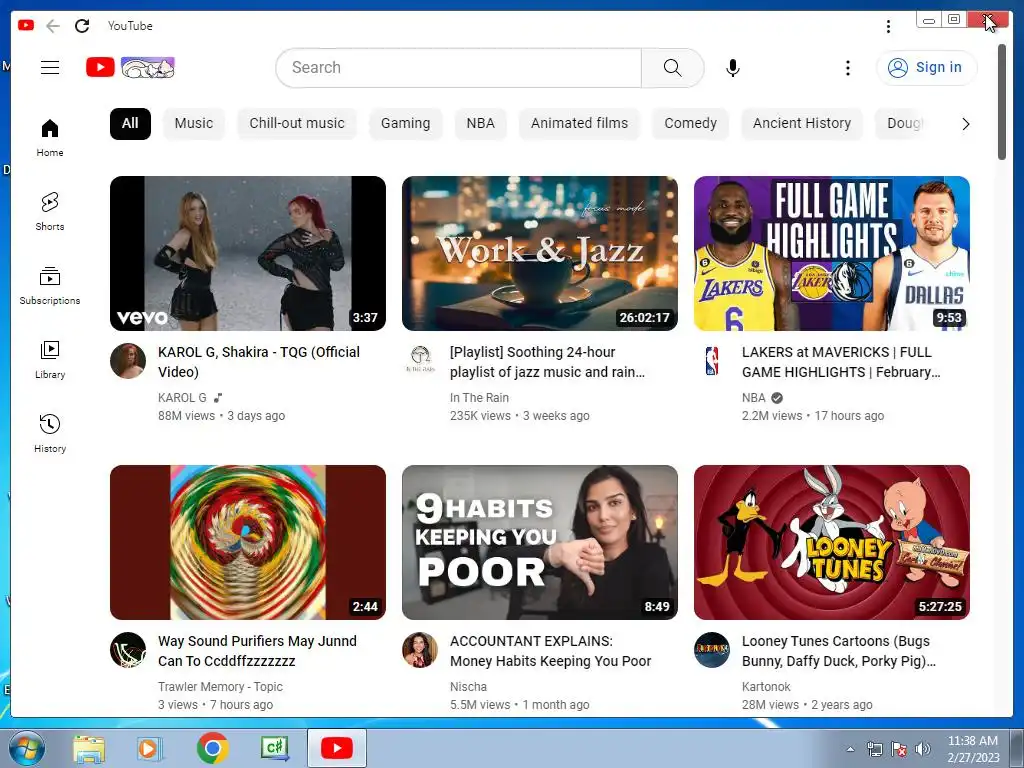Open Windows Start menu
The image size is (1024, 768).
[x=26, y=748]
